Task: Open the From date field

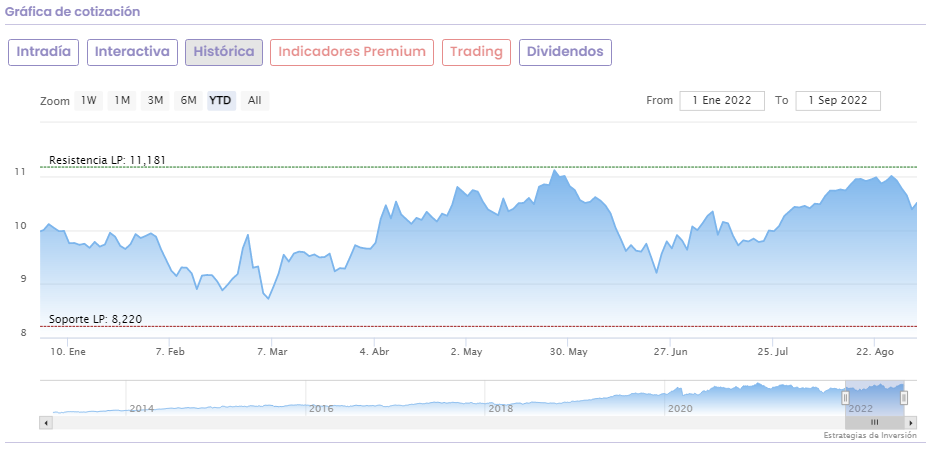Action: (722, 100)
